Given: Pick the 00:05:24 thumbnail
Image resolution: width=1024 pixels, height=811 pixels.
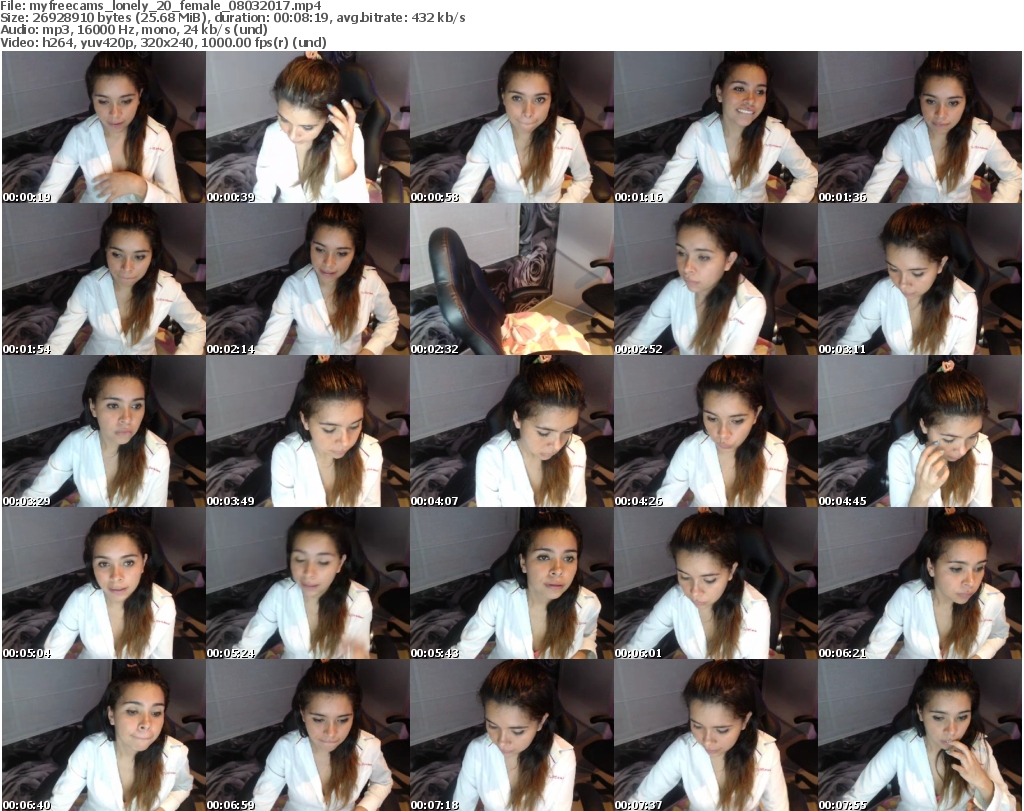Looking at the screenshot, I should 308,583.
